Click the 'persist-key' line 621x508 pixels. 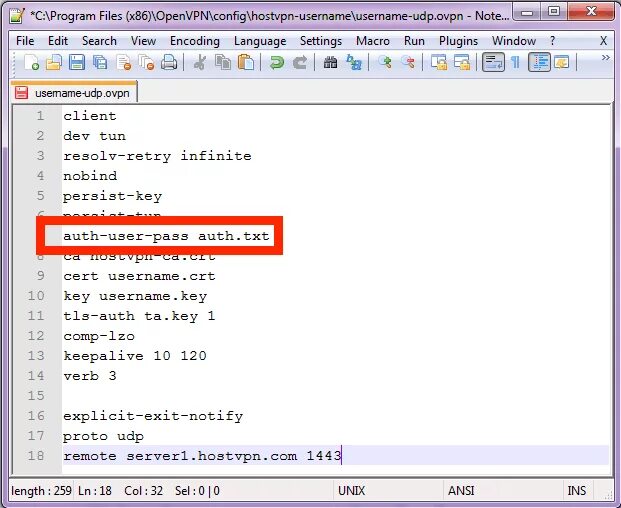click(112, 196)
